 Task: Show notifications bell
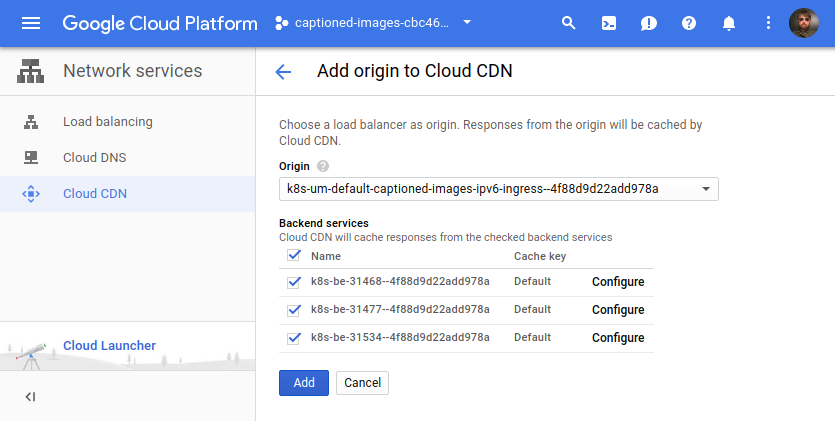729,23
